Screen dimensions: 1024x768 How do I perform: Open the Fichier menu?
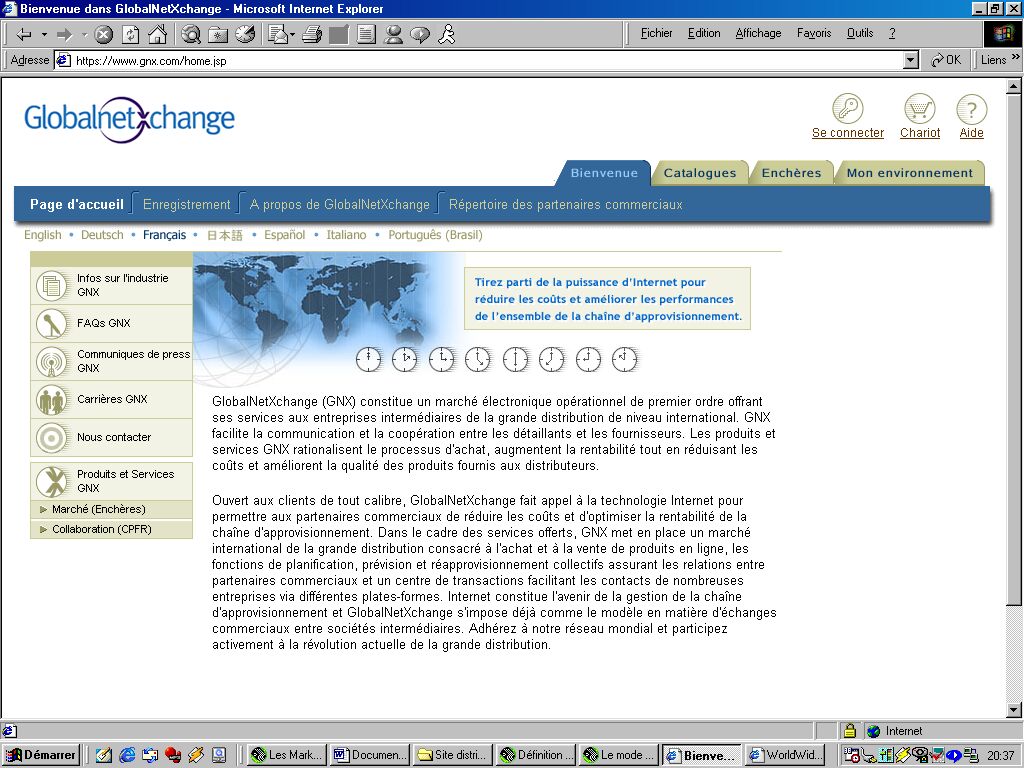click(656, 33)
